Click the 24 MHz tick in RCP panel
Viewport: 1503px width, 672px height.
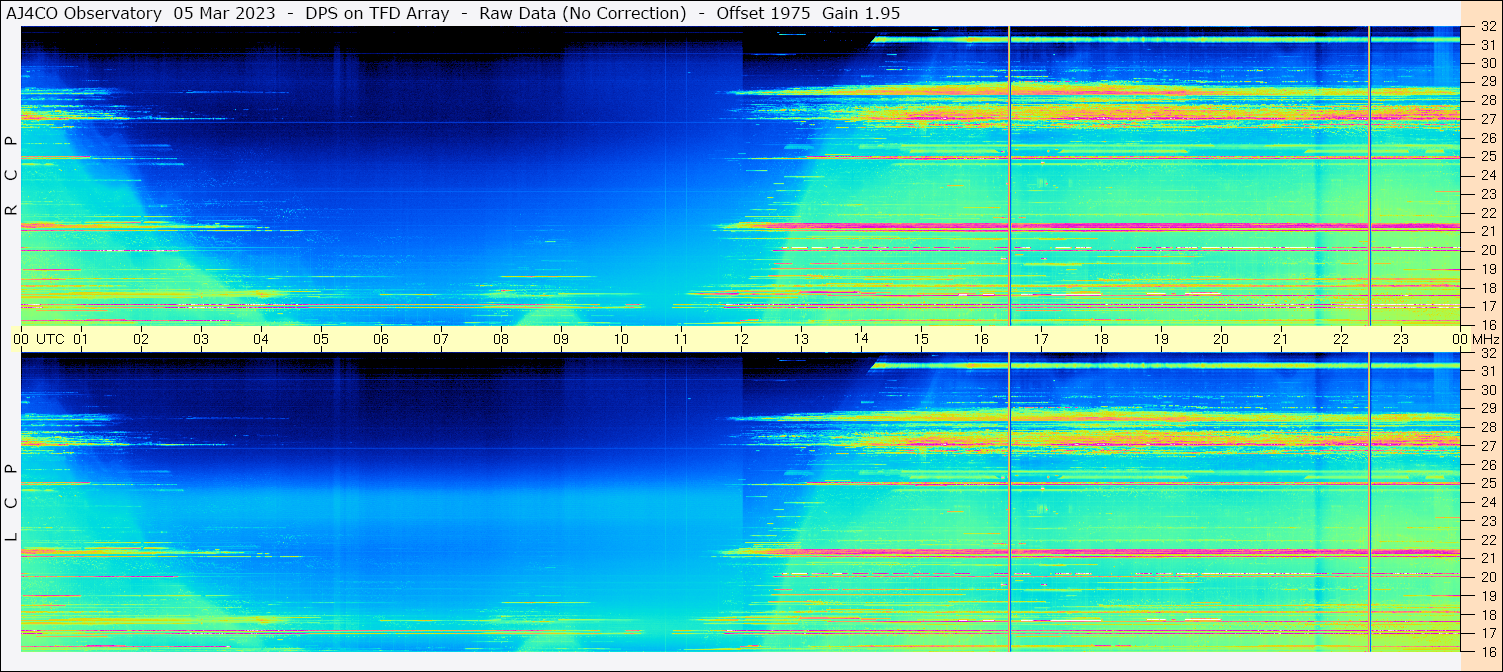pyautogui.click(x=1488, y=175)
